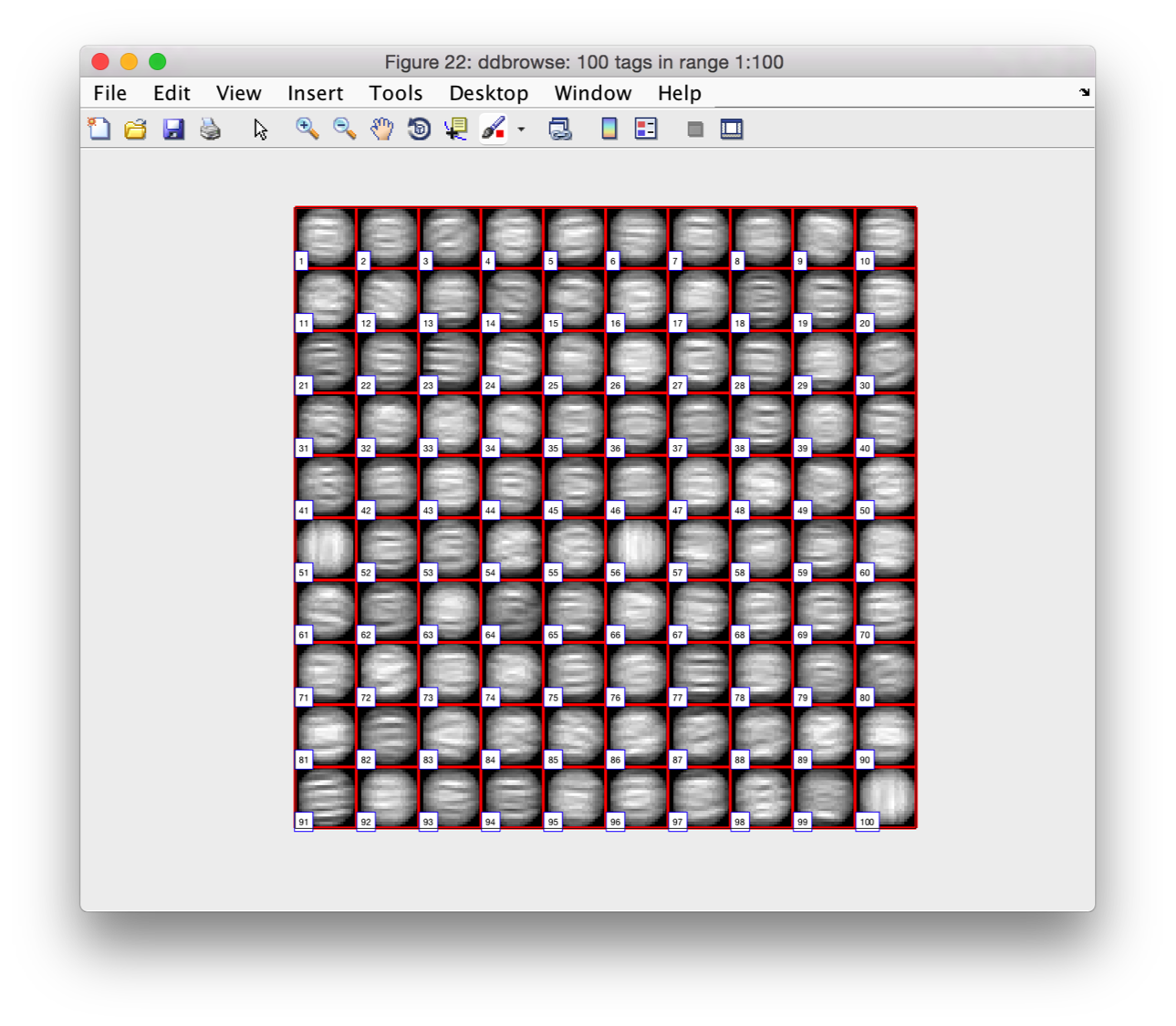Open the brush color dropdown arrow
The image size is (1176, 1026).
[x=521, y=130]
